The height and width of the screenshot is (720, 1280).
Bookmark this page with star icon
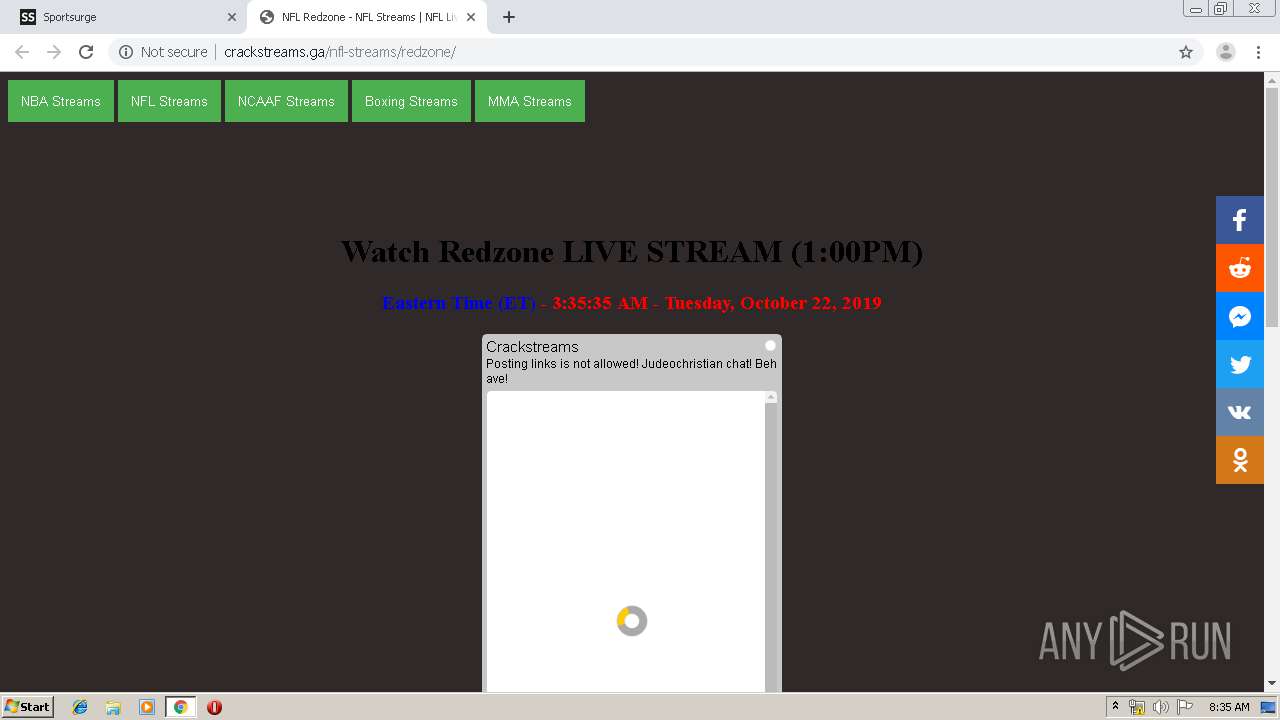click(x=1186, y=52)
